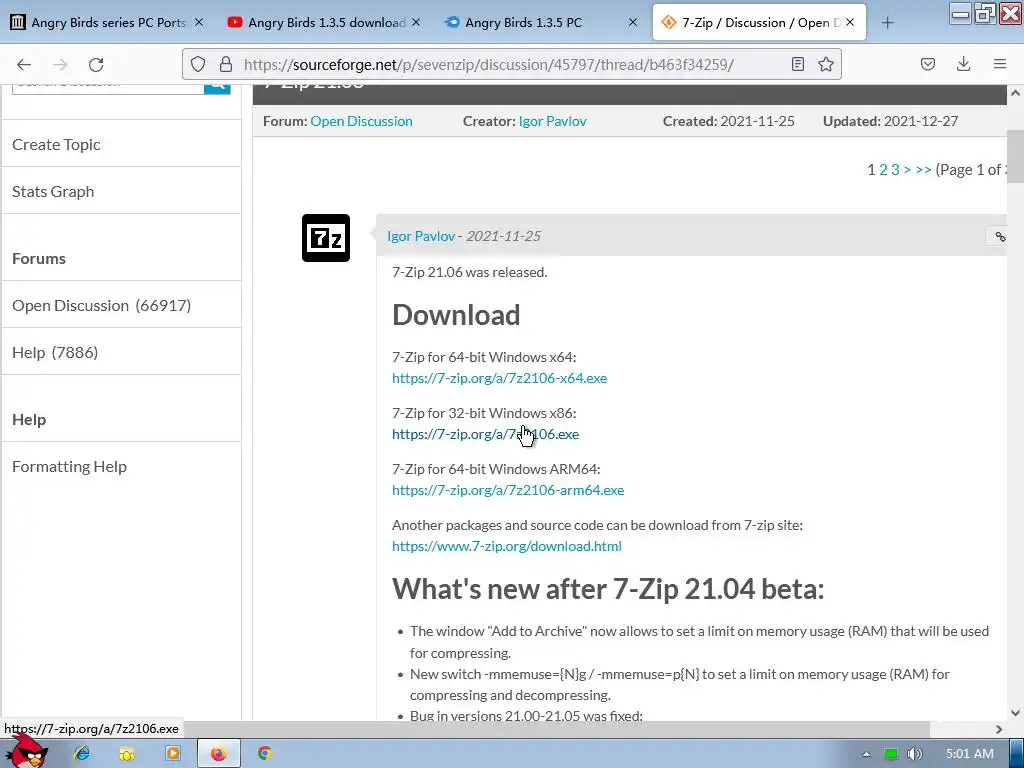
Task: Bookmark this page with the star icon
Action: pos(825,64)
